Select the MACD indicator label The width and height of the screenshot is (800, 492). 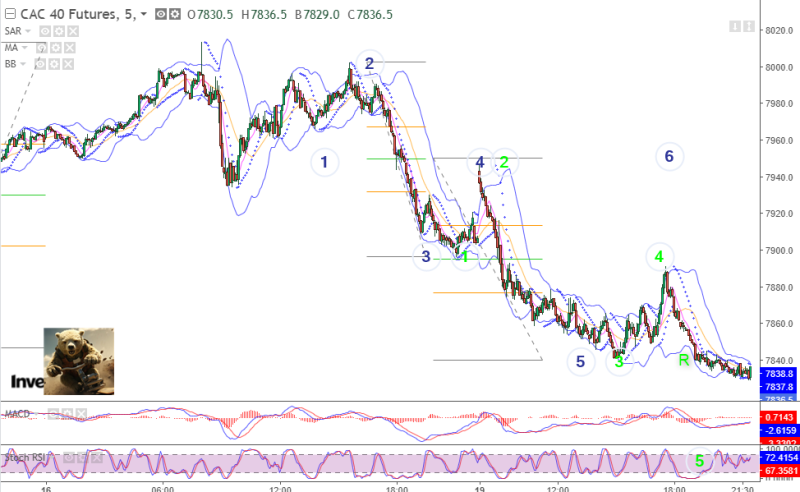(x=17, y=414)
